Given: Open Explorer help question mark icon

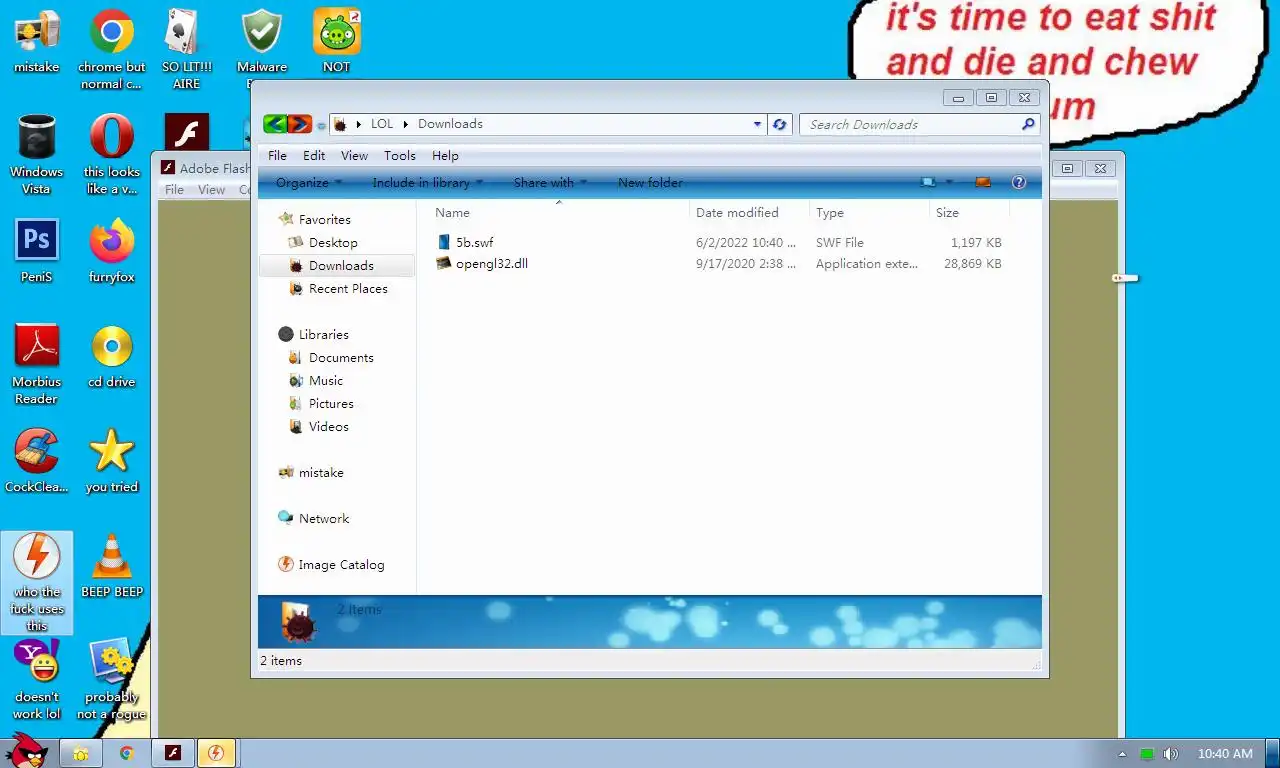Looking at the screenshot, I should coord(1019,183).
